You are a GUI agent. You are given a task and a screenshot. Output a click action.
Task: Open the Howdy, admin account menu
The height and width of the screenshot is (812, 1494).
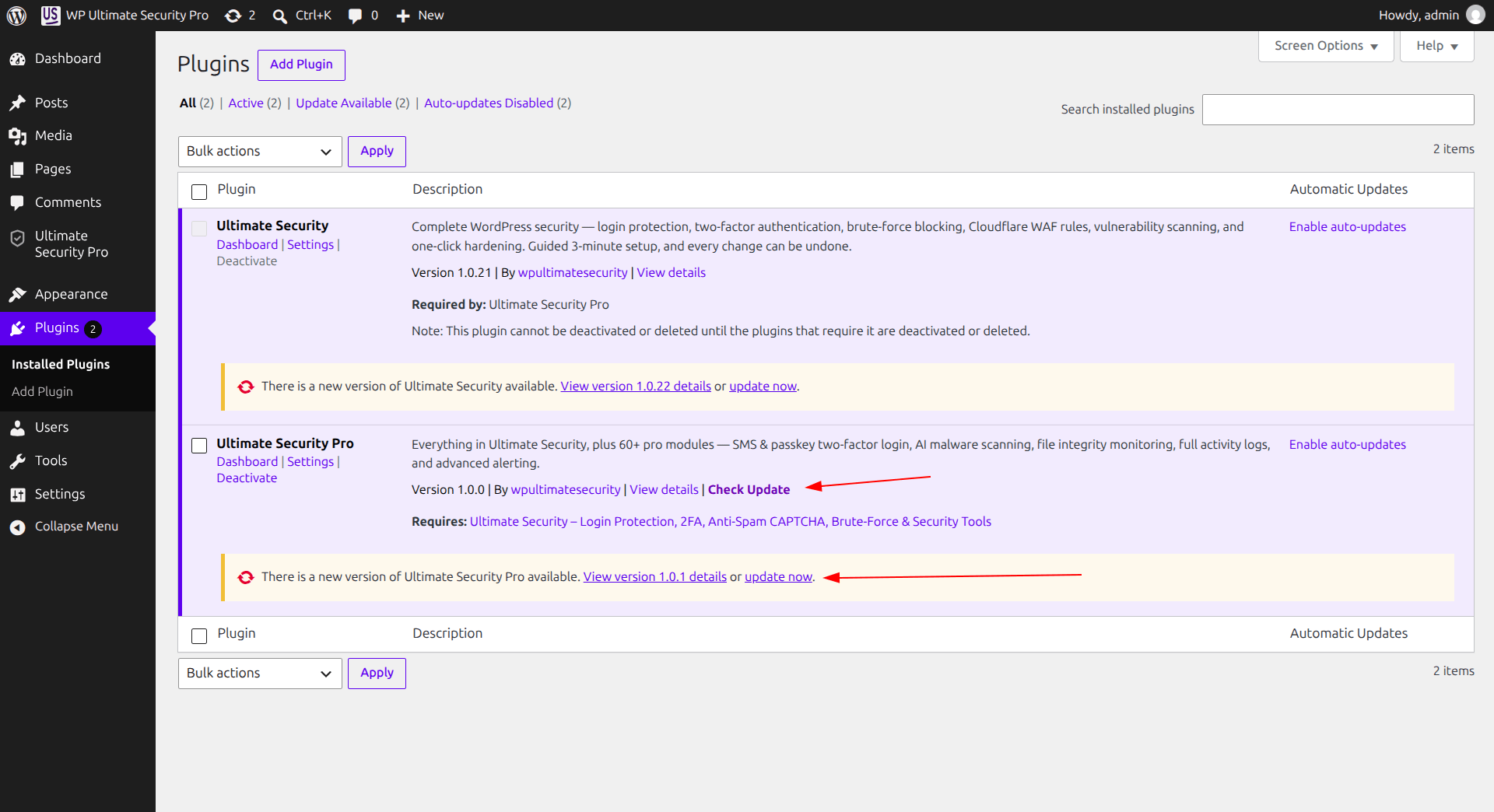1431,16
